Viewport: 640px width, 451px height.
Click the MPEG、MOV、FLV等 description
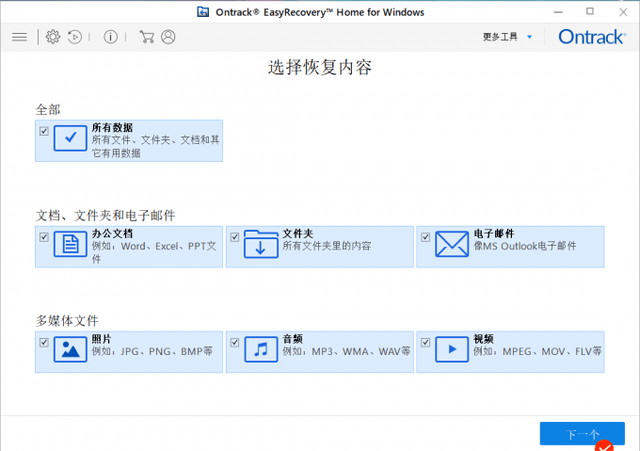click(x=537, y=351)
